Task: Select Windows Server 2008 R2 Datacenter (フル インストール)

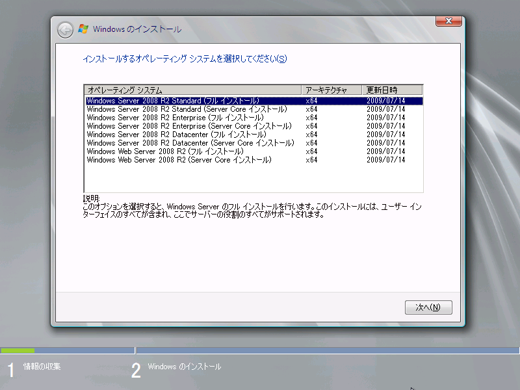Action: 254,135
